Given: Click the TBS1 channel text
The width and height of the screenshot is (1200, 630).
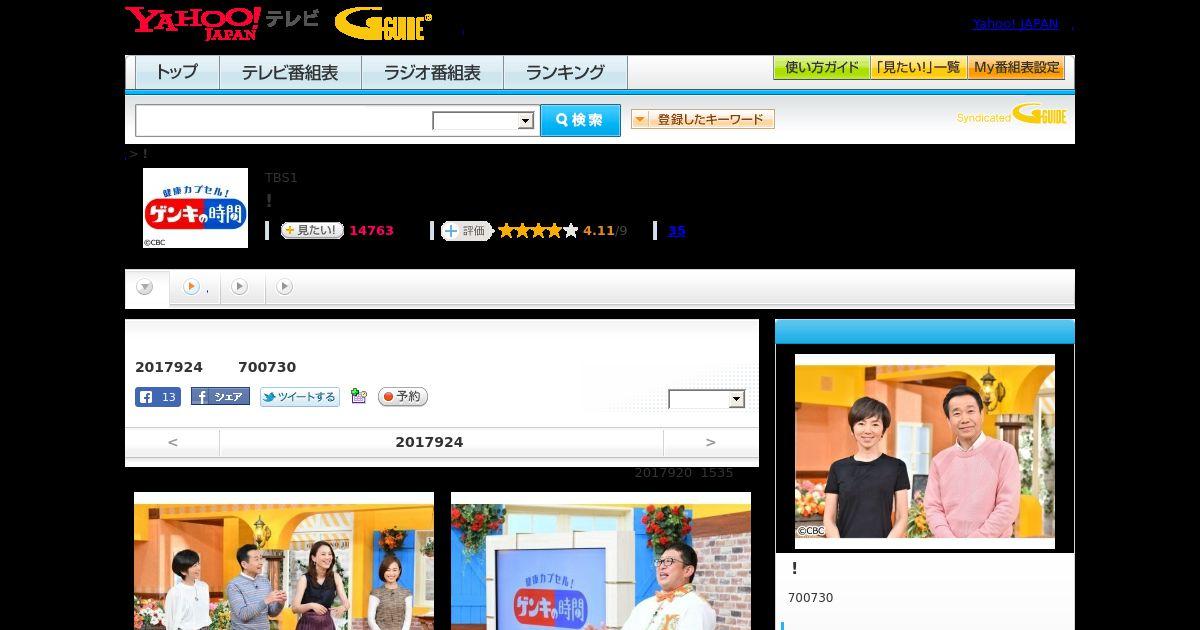Looking at the screenshot, I should (x=281, y=178).
